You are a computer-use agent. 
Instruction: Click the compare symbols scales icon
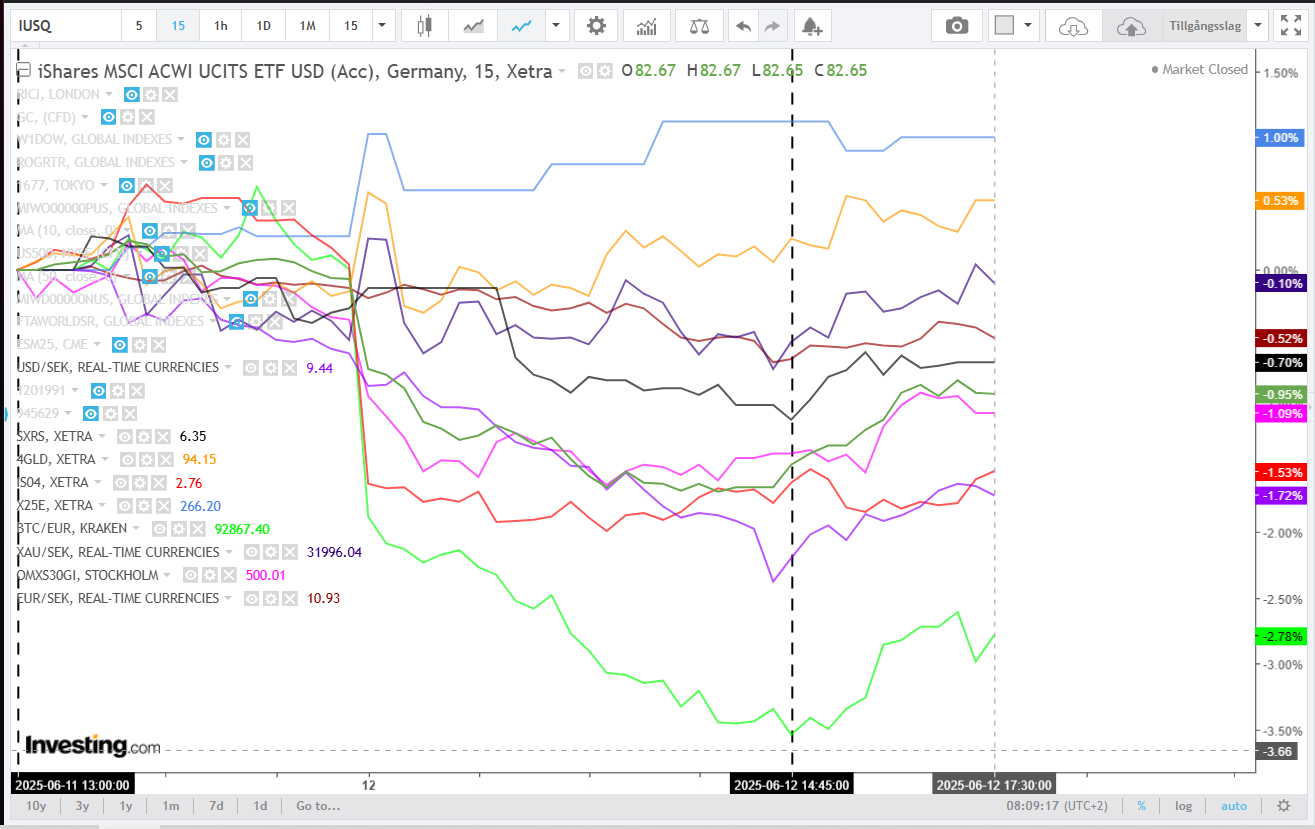pyautogui.click(x=699, y=26)
